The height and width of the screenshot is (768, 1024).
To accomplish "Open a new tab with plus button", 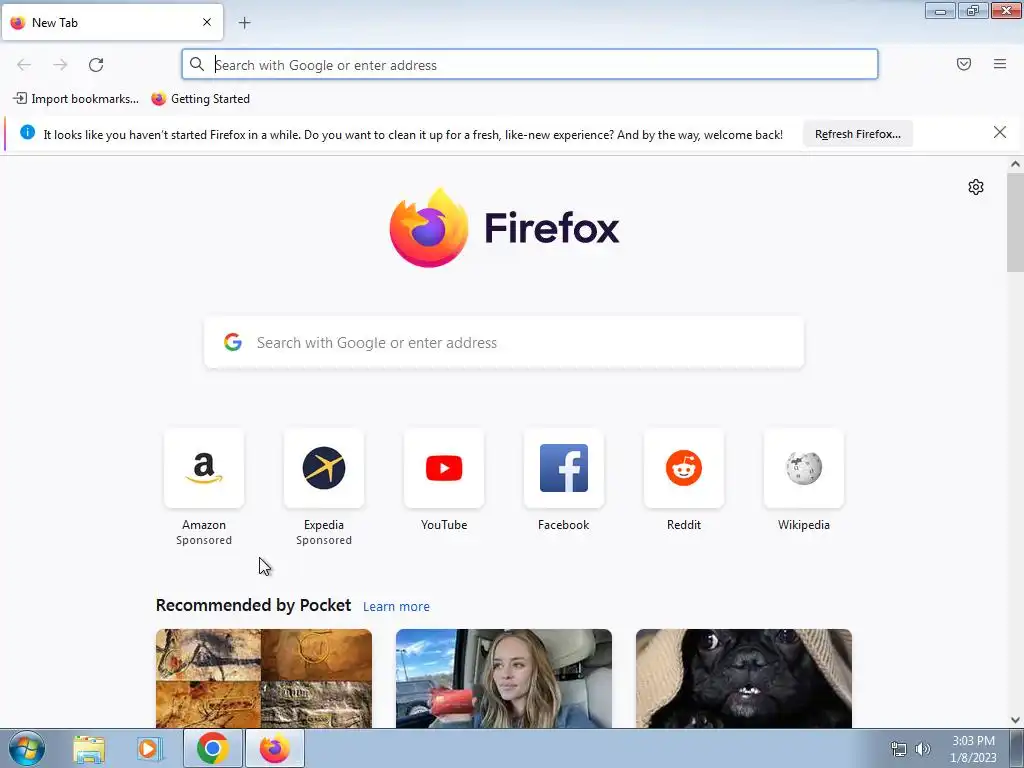I will pos(244,23).
